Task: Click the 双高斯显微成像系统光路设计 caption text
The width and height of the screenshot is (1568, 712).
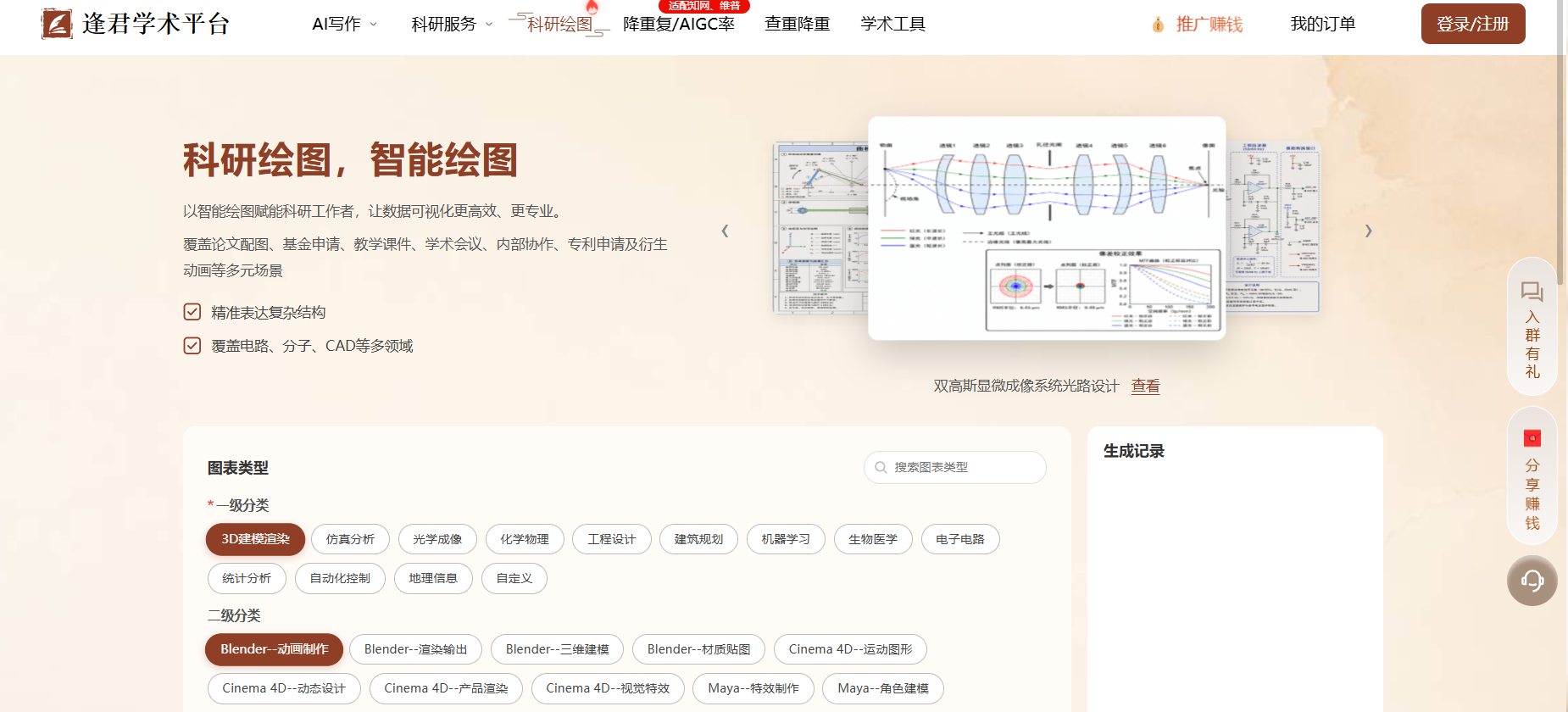Action: tap(1026, 386)
